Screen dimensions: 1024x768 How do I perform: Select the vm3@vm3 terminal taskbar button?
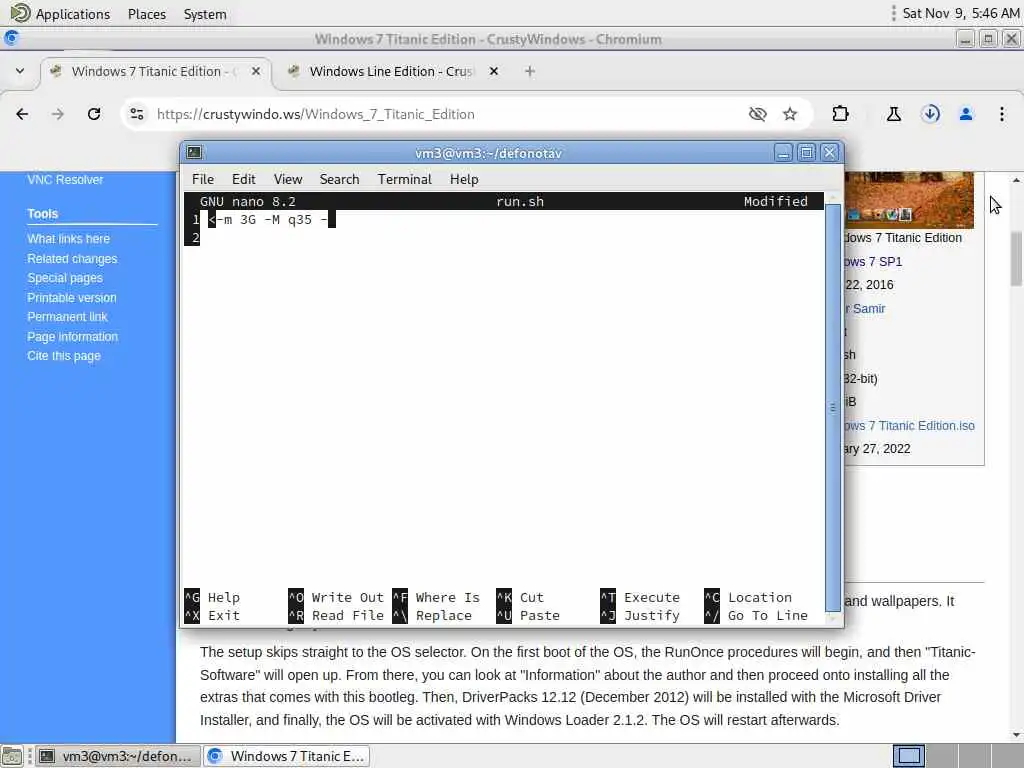click(118, 756)
